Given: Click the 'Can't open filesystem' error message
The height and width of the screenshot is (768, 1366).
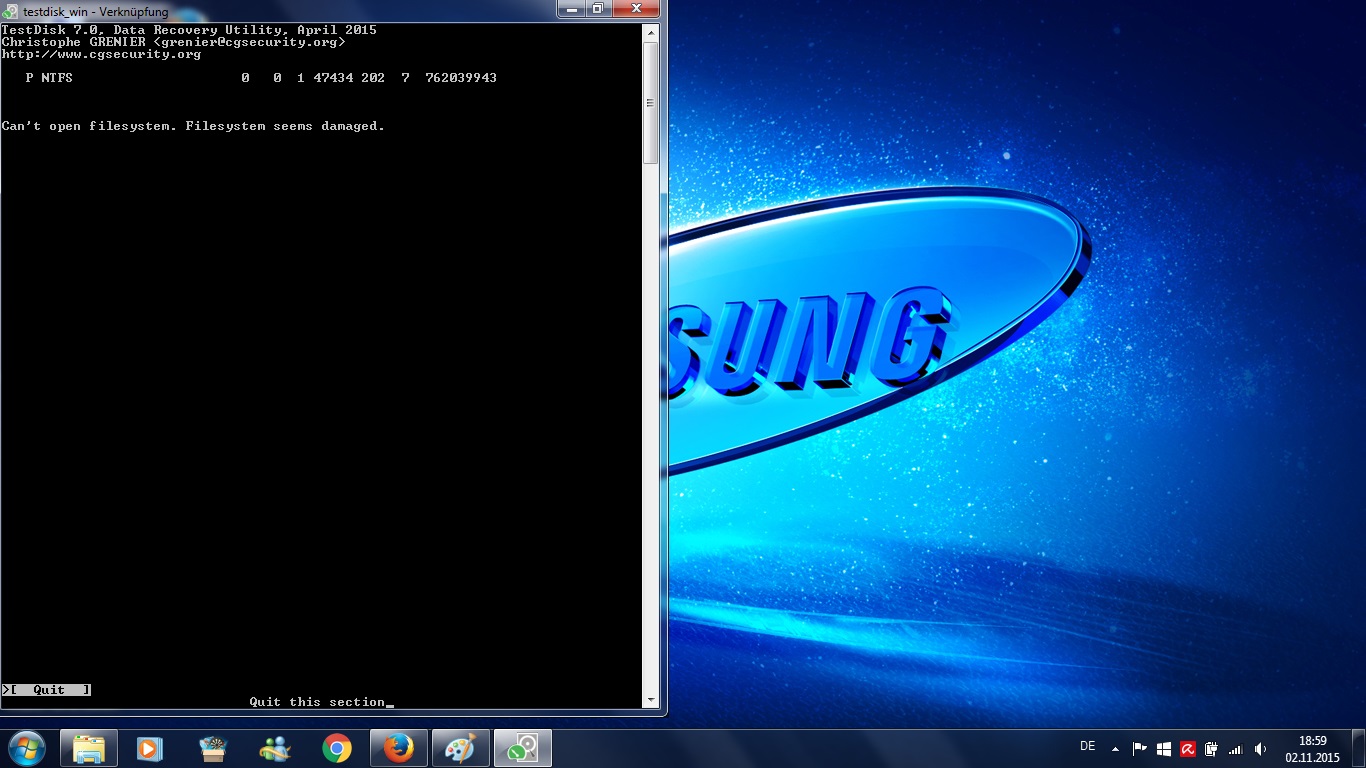Looking at the screenshot, I should click(x=193, y=126).
